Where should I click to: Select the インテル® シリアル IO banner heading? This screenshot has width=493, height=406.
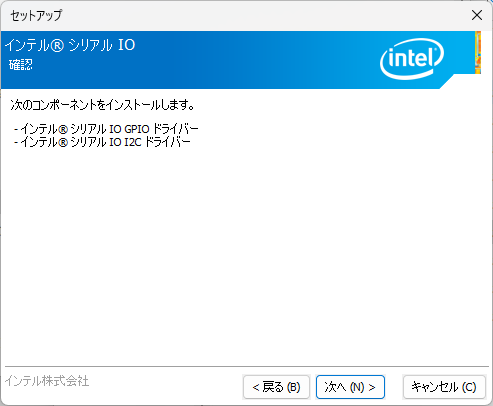click(x=70, y=45)
